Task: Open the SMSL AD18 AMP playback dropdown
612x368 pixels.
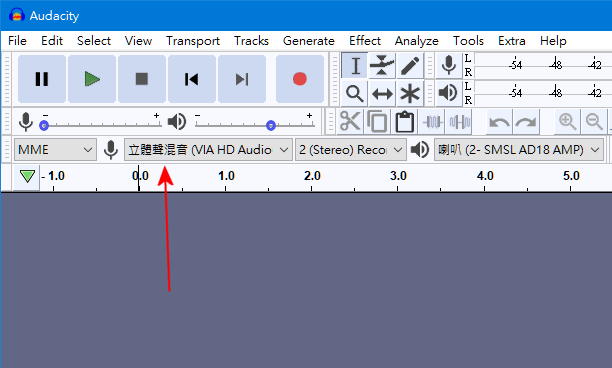Action: (x=519, y=149)
